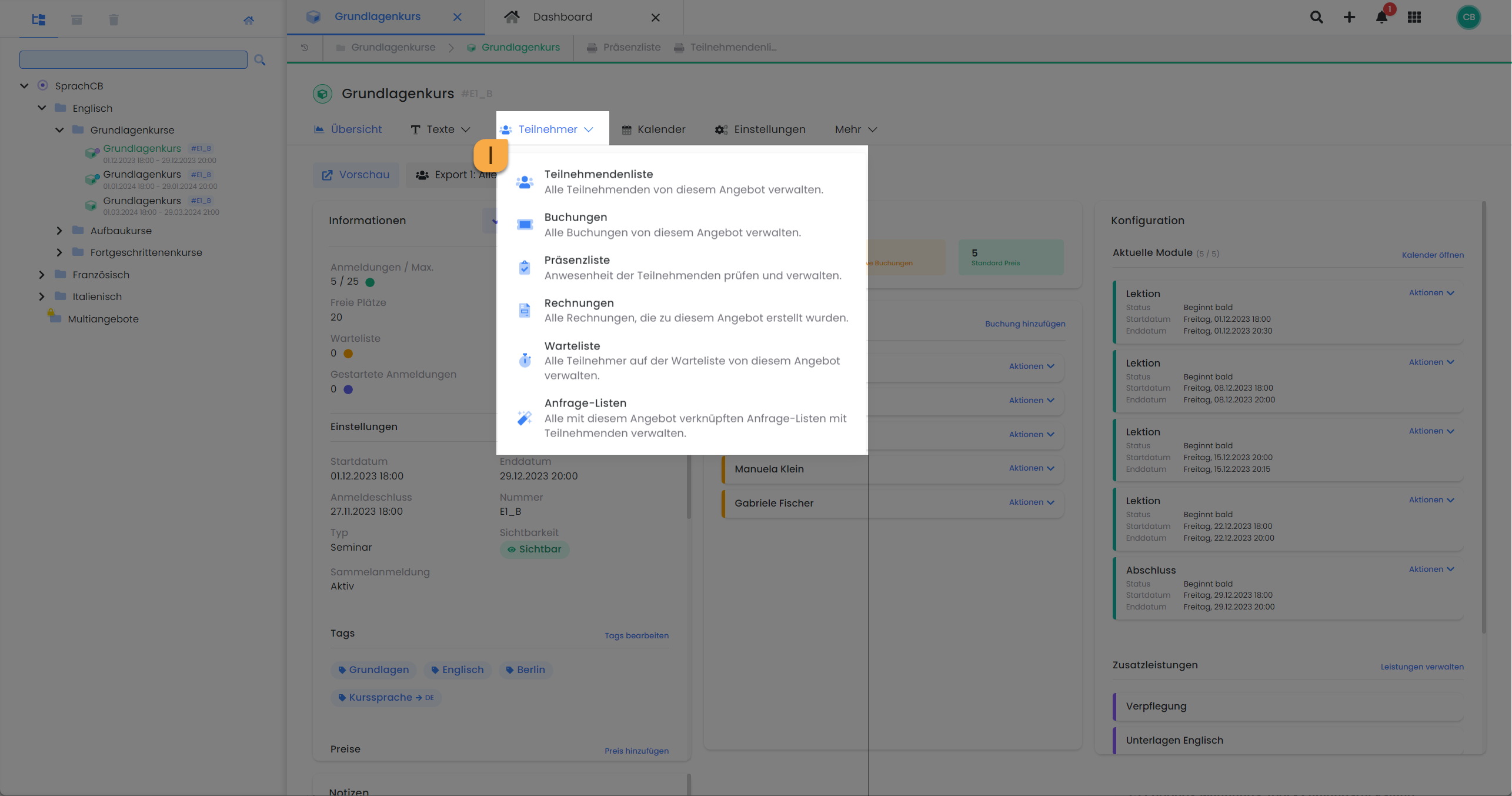This screenshot has width=1512, height=796.
Task: Choose Warteliste in the dropdown menu
Action: click(572, 346)
